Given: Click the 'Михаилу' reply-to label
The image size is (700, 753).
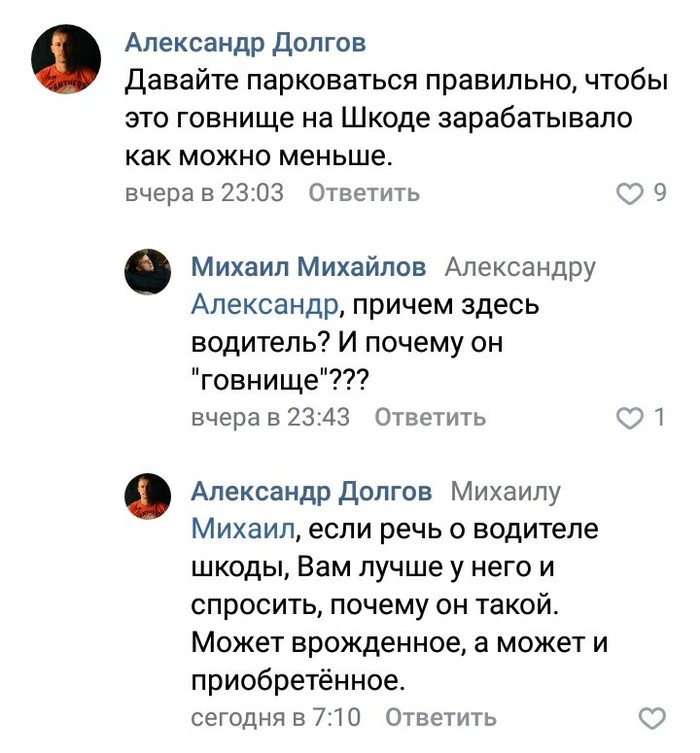Looking at the screenshot, I should point(506,491).
